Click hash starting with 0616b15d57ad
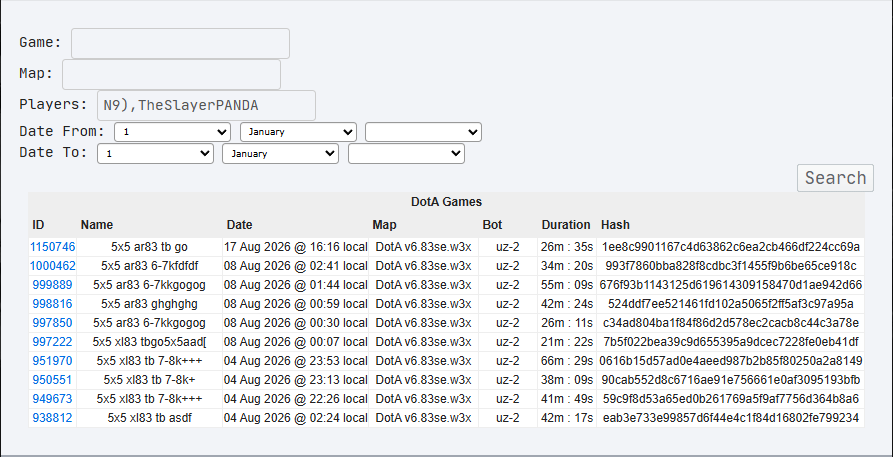 pos(731,361)
